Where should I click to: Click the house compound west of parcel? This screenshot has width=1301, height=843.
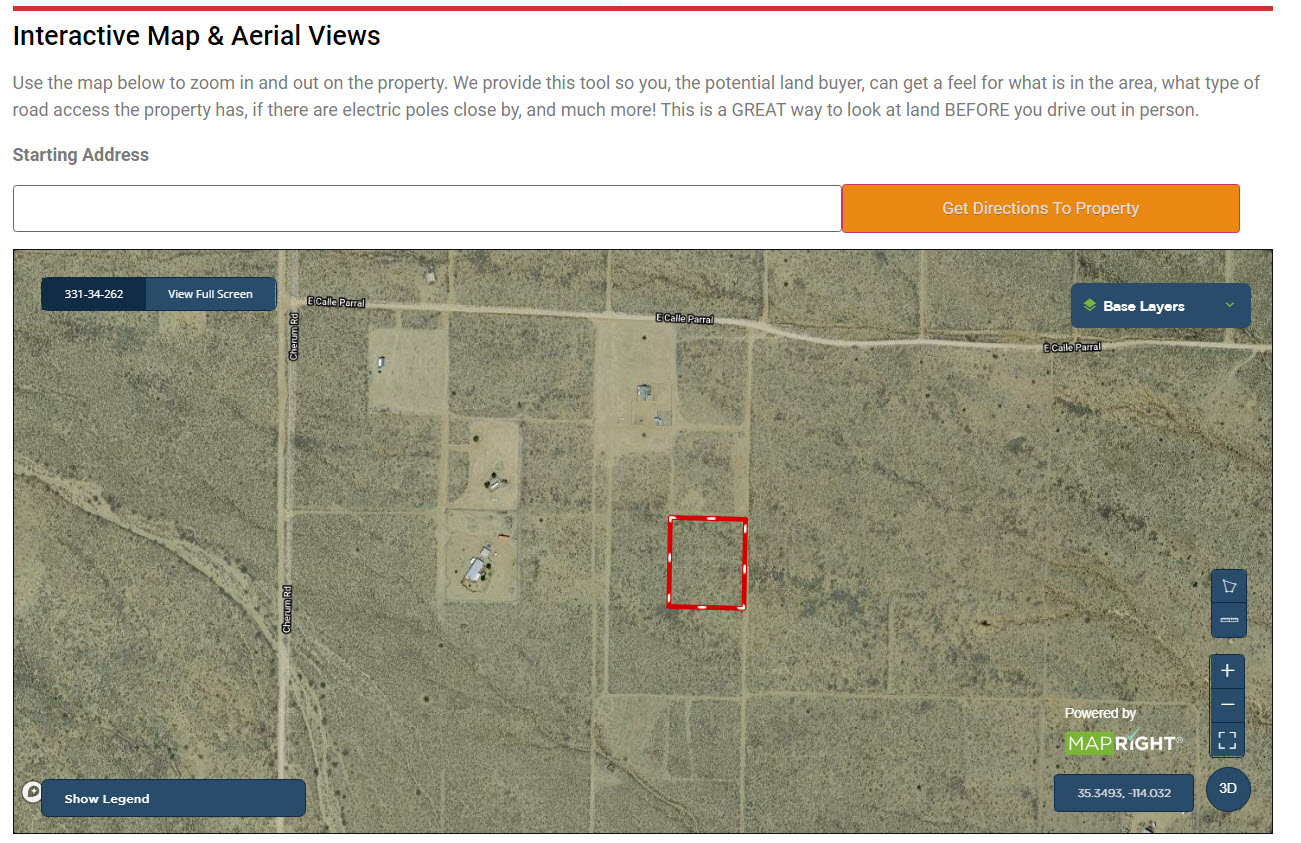click(x=481, y=567)
